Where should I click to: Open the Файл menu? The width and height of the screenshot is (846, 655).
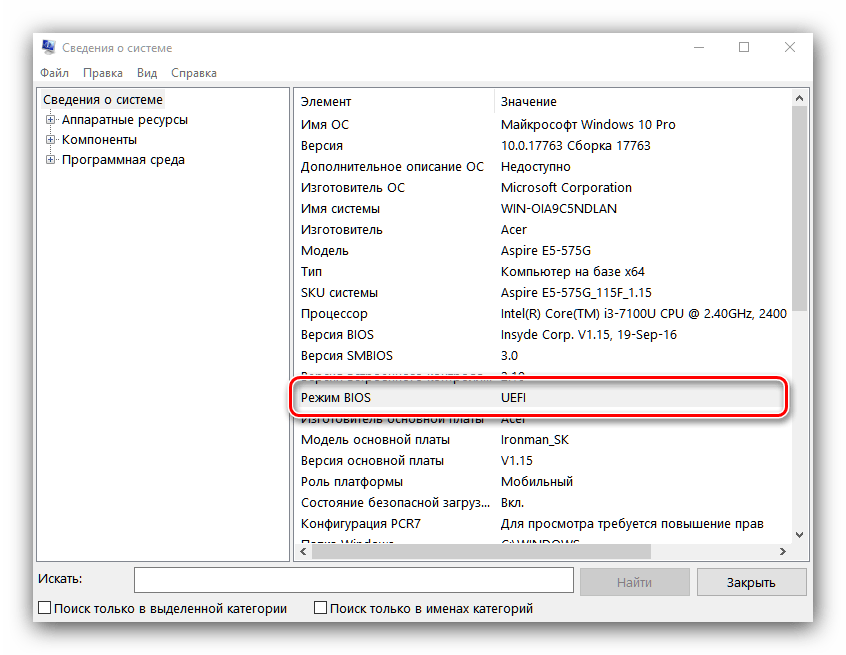(x=54, y=72)
